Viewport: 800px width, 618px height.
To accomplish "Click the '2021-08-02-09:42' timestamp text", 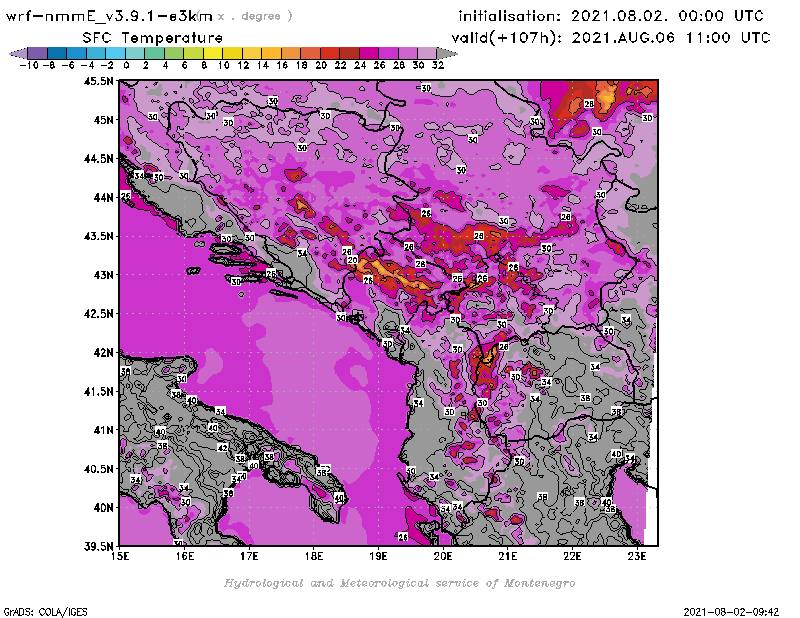I will 731,612.
